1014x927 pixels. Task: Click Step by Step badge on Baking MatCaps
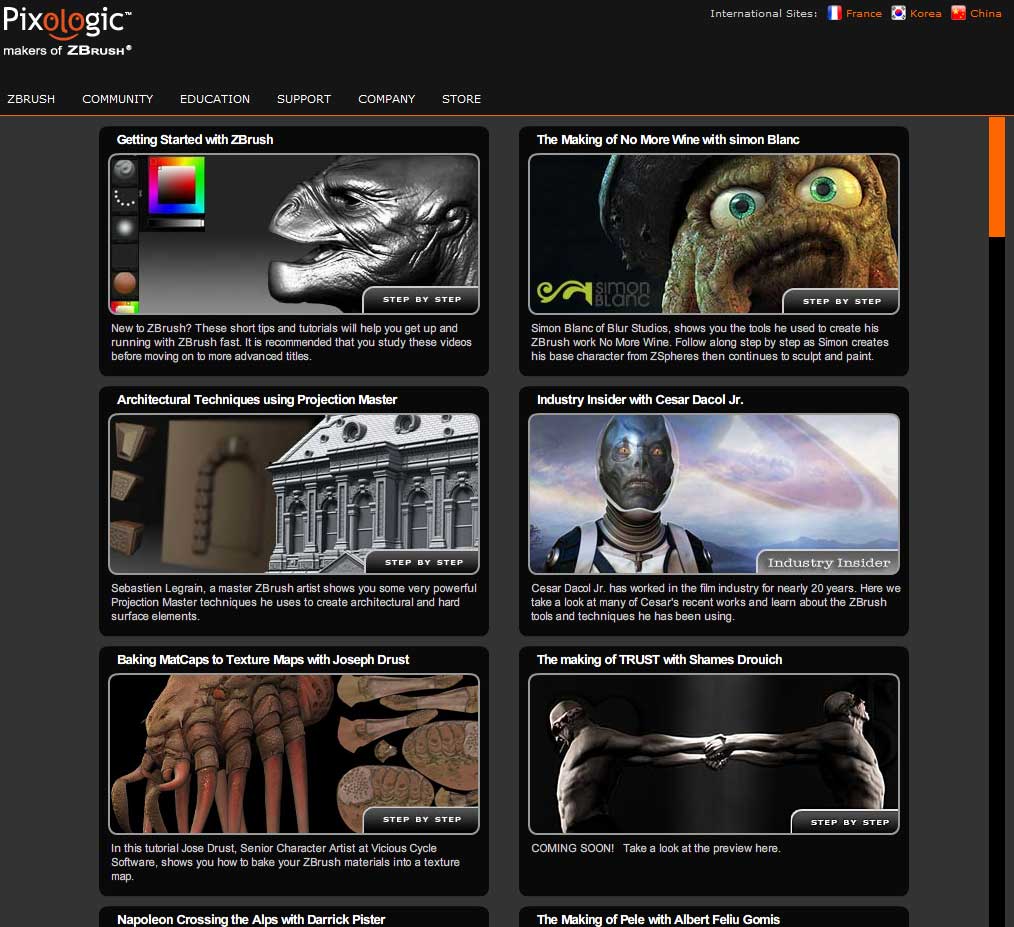pyautogui.click(x=422, y=820)
